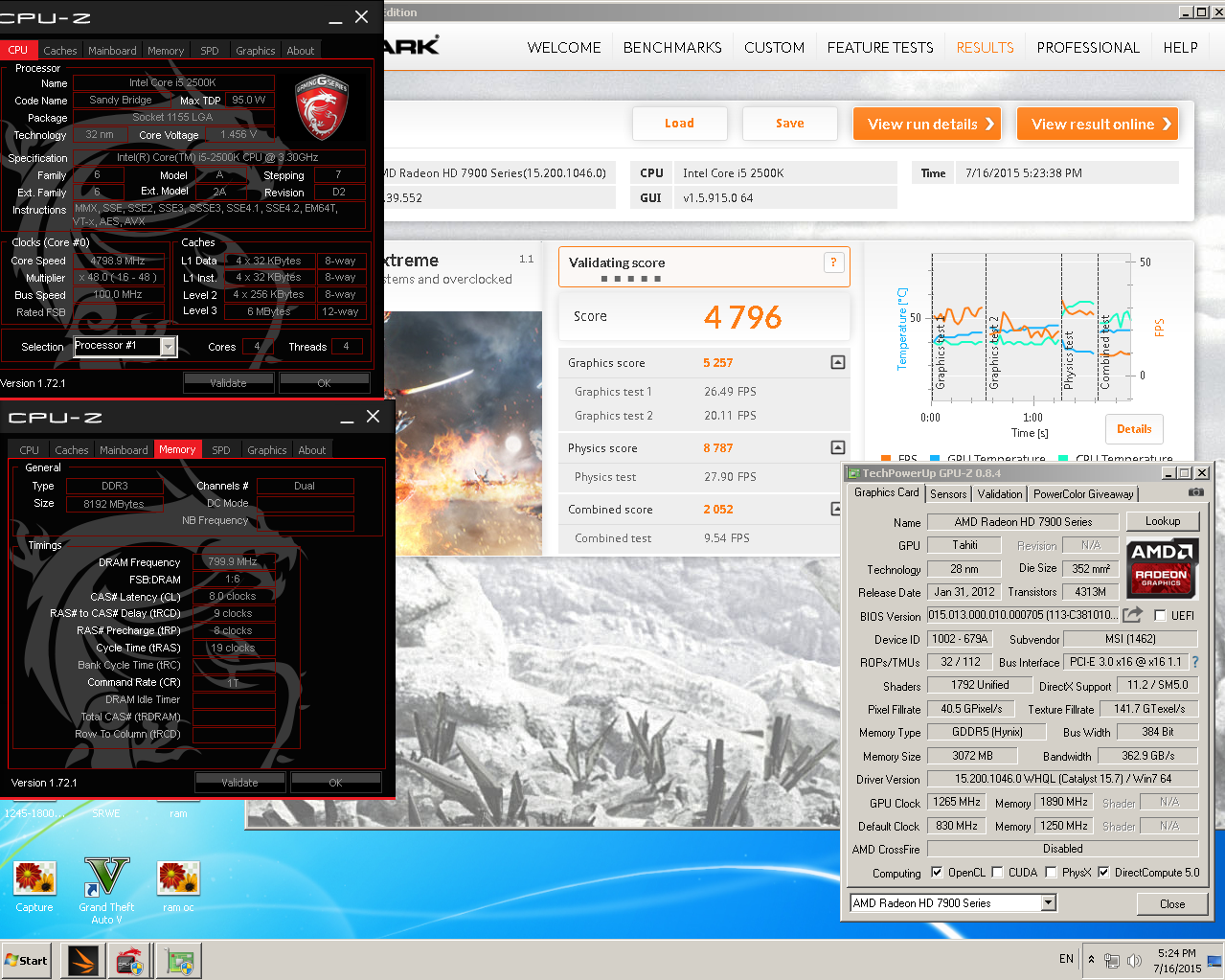Open the chart Details button
The image size is (1225, 980).
coord(1134,429)
